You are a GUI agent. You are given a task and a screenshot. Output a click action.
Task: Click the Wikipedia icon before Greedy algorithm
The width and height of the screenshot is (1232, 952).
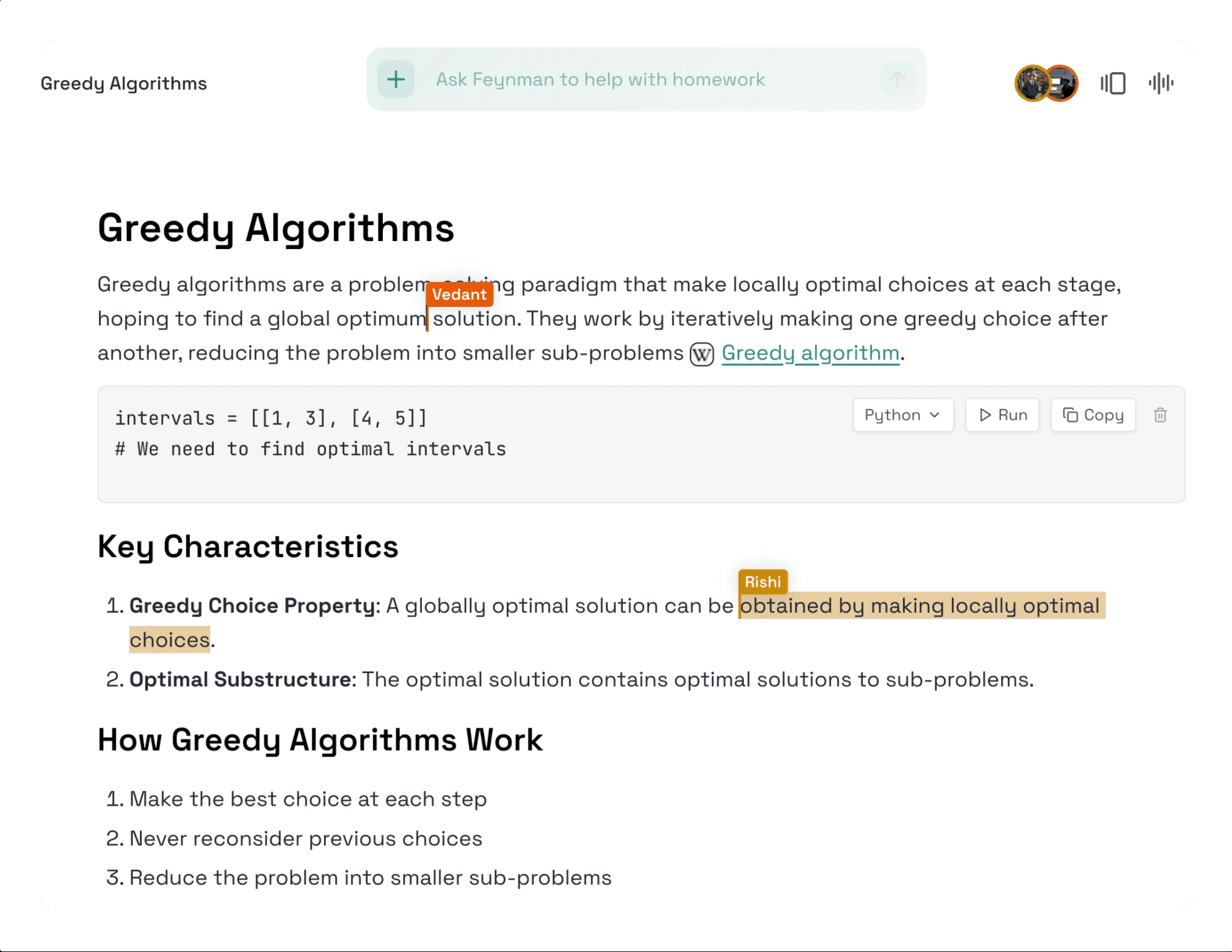tap(701, 354)
